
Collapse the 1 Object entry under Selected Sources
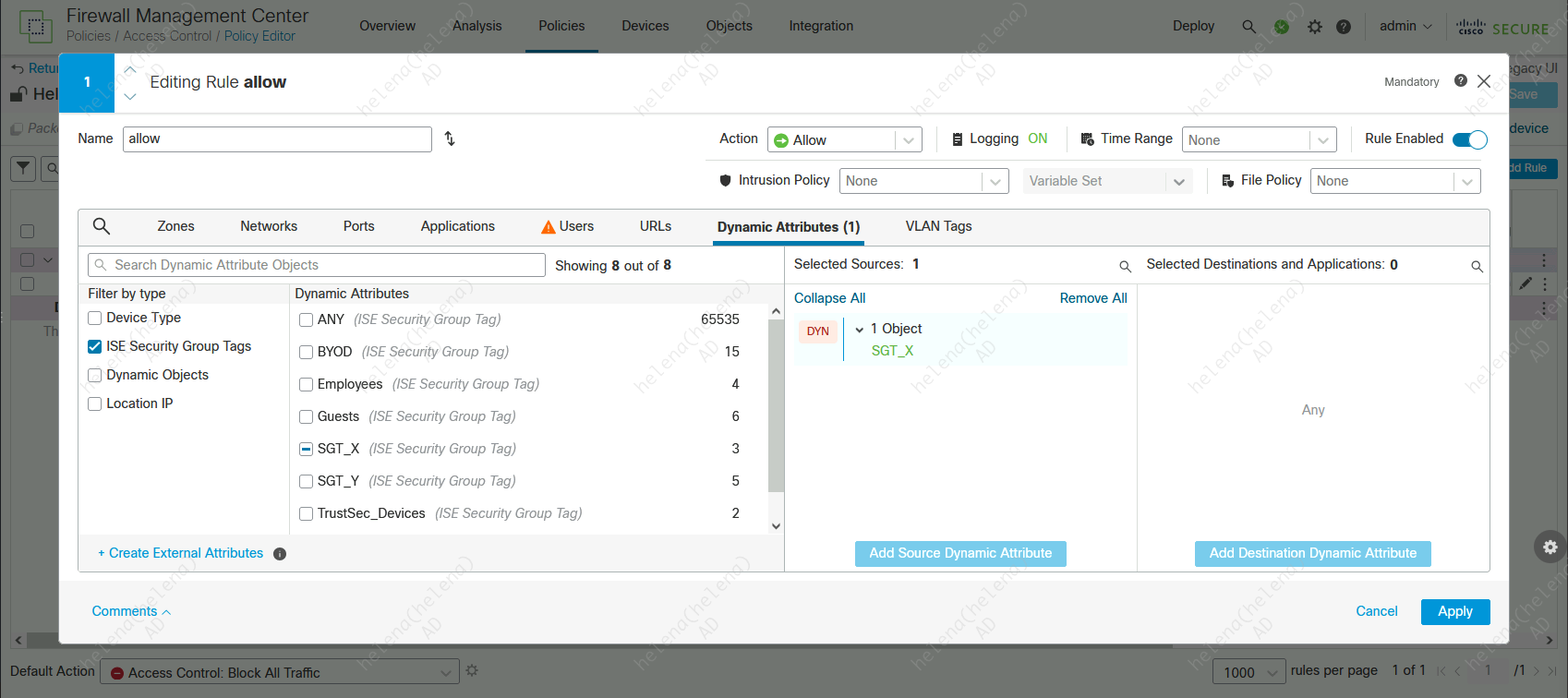point(860,330)
